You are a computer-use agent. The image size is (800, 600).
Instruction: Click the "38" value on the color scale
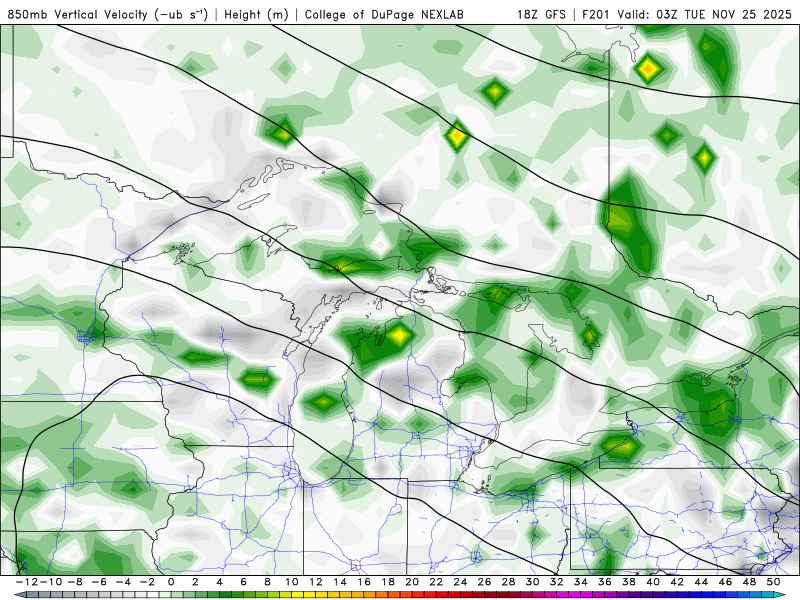coord(629,582)
